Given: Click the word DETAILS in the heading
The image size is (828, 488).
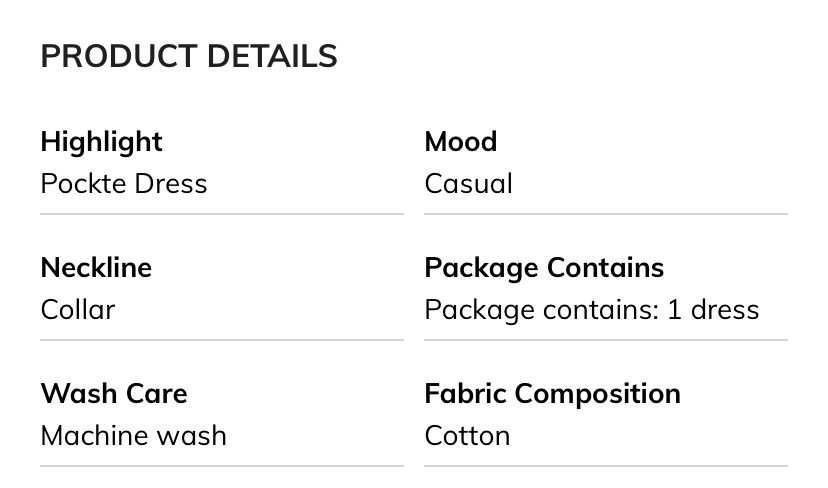Looking at the screenshot, I should tap(272, 57).
